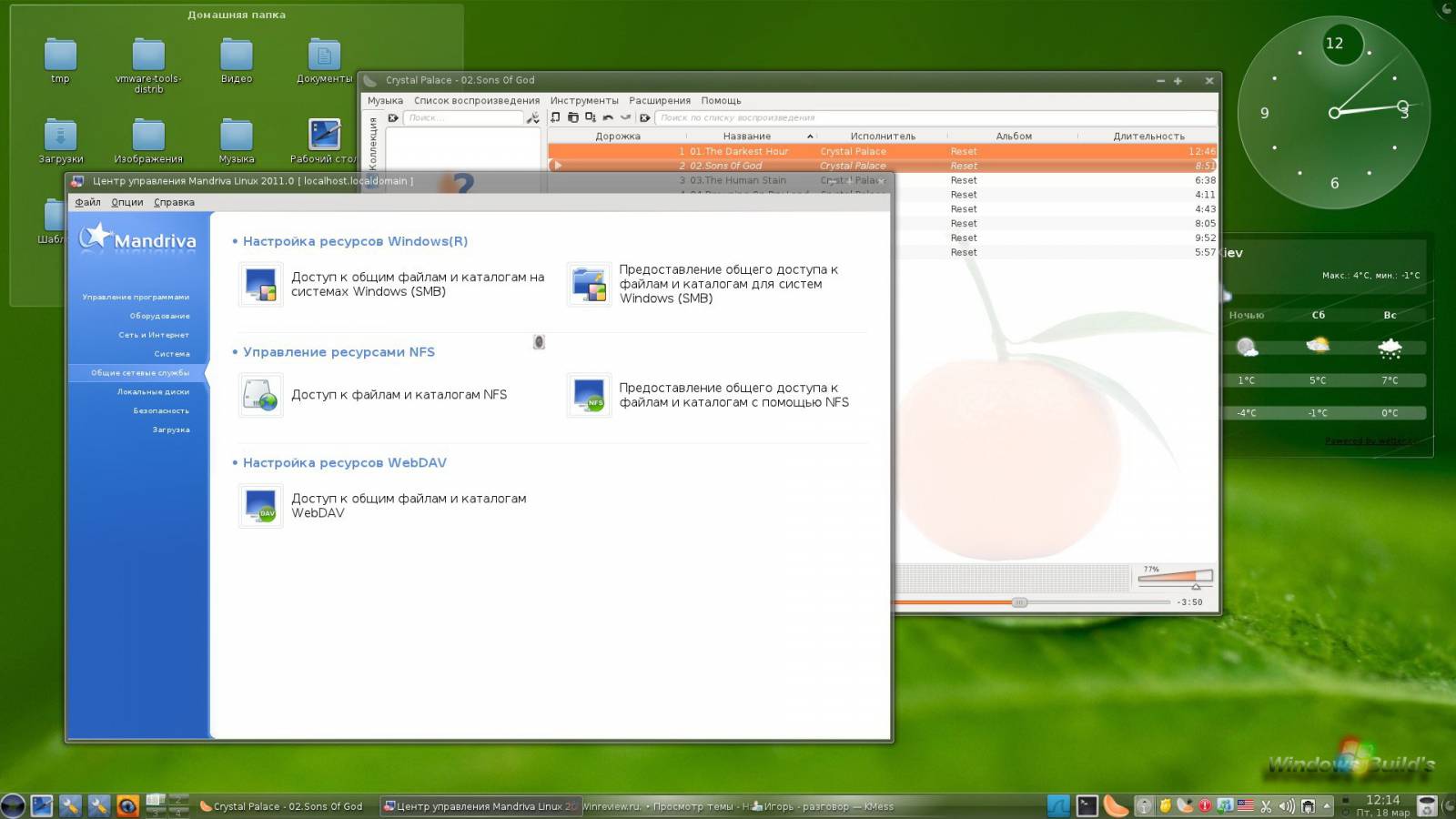This screenshot has width=1456, height=819.
Task: Click the red alert tray icon
Action: pos(1205,805)
